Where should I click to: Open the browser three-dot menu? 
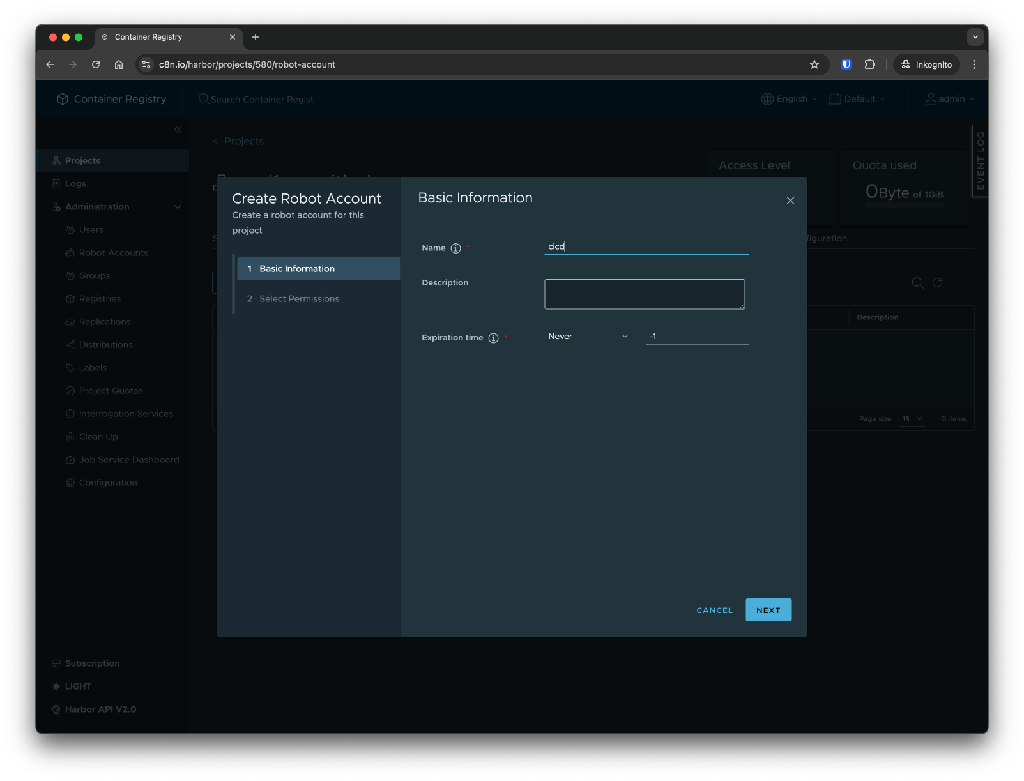pyautogui.click(x=974, y=65)
